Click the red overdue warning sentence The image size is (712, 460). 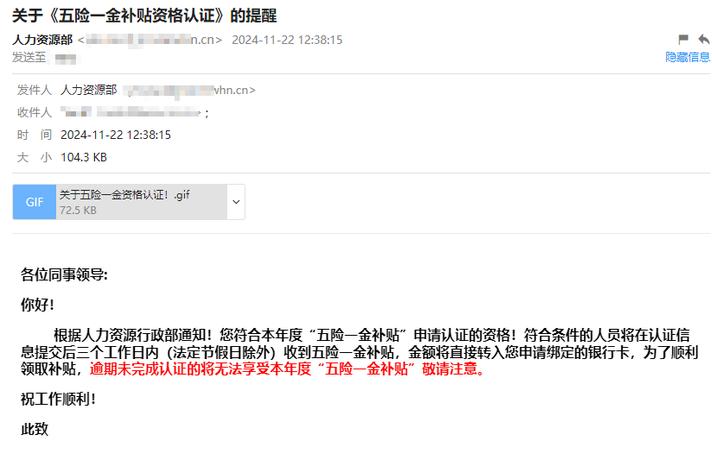tap(287, 369)
